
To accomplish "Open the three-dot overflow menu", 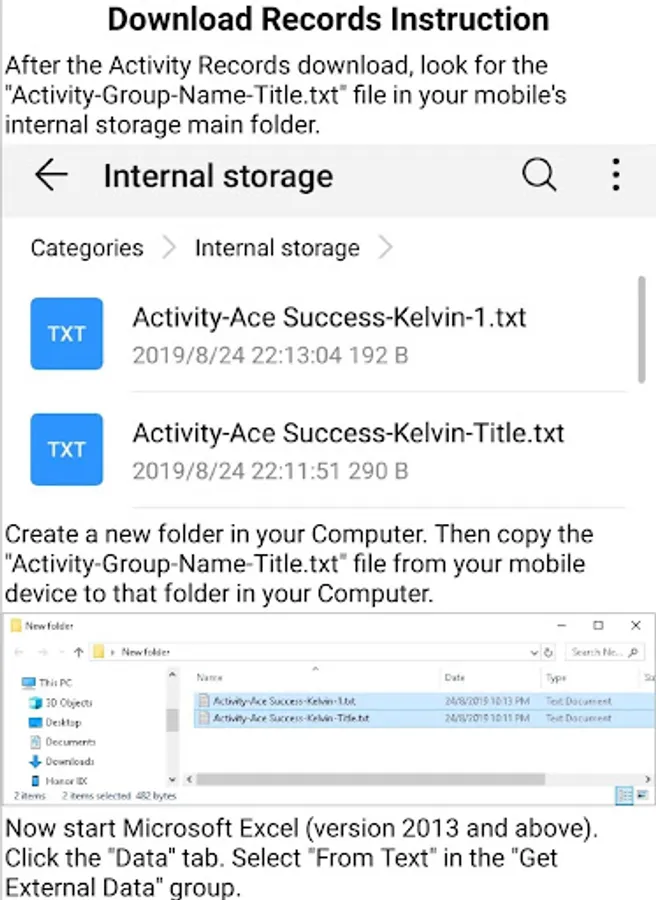I will (616, 176).
